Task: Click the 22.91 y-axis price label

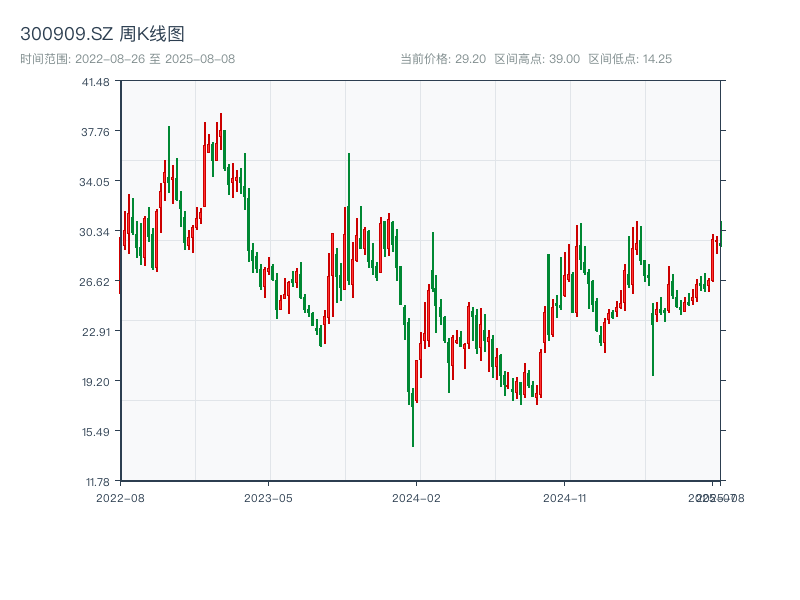Action: click(x=97, y=332)
